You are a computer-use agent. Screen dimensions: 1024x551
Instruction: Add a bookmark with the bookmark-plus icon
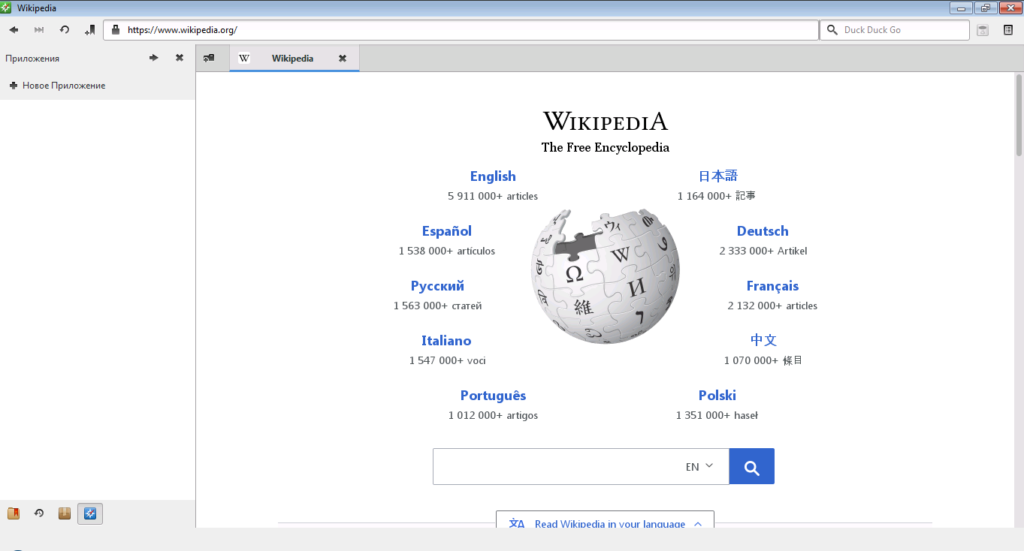90,29
